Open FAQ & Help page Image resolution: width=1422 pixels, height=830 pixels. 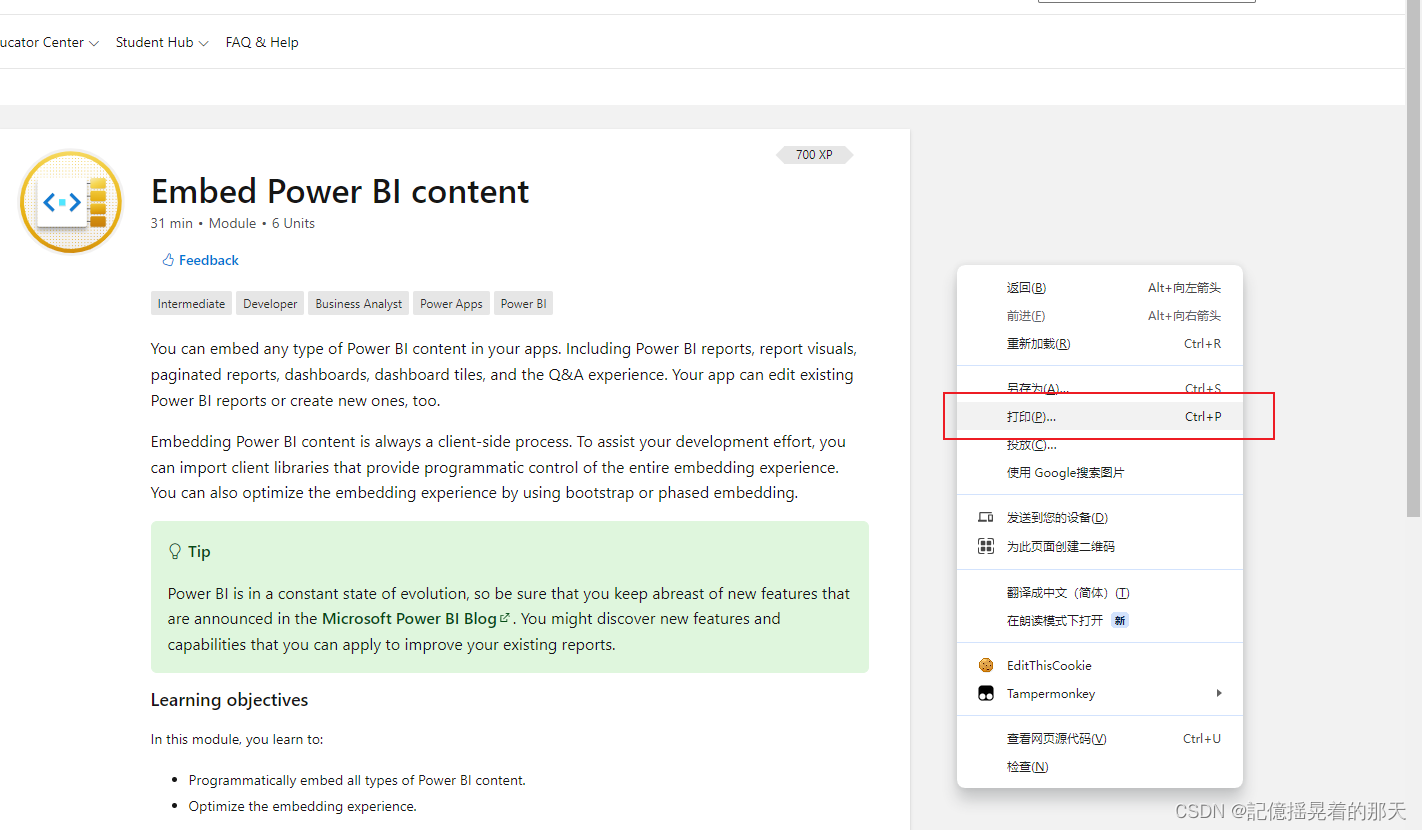tap(262, 42)
